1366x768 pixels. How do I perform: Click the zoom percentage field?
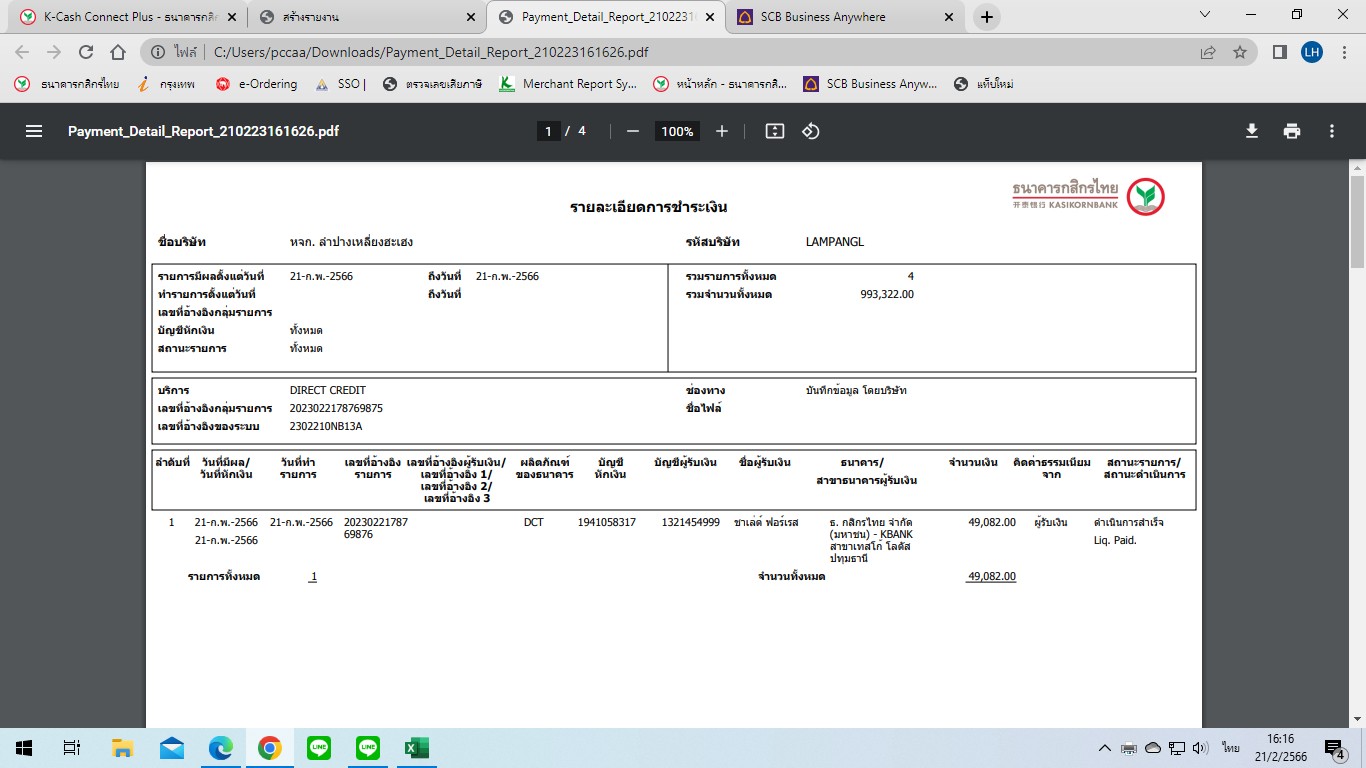coord(677,131)
